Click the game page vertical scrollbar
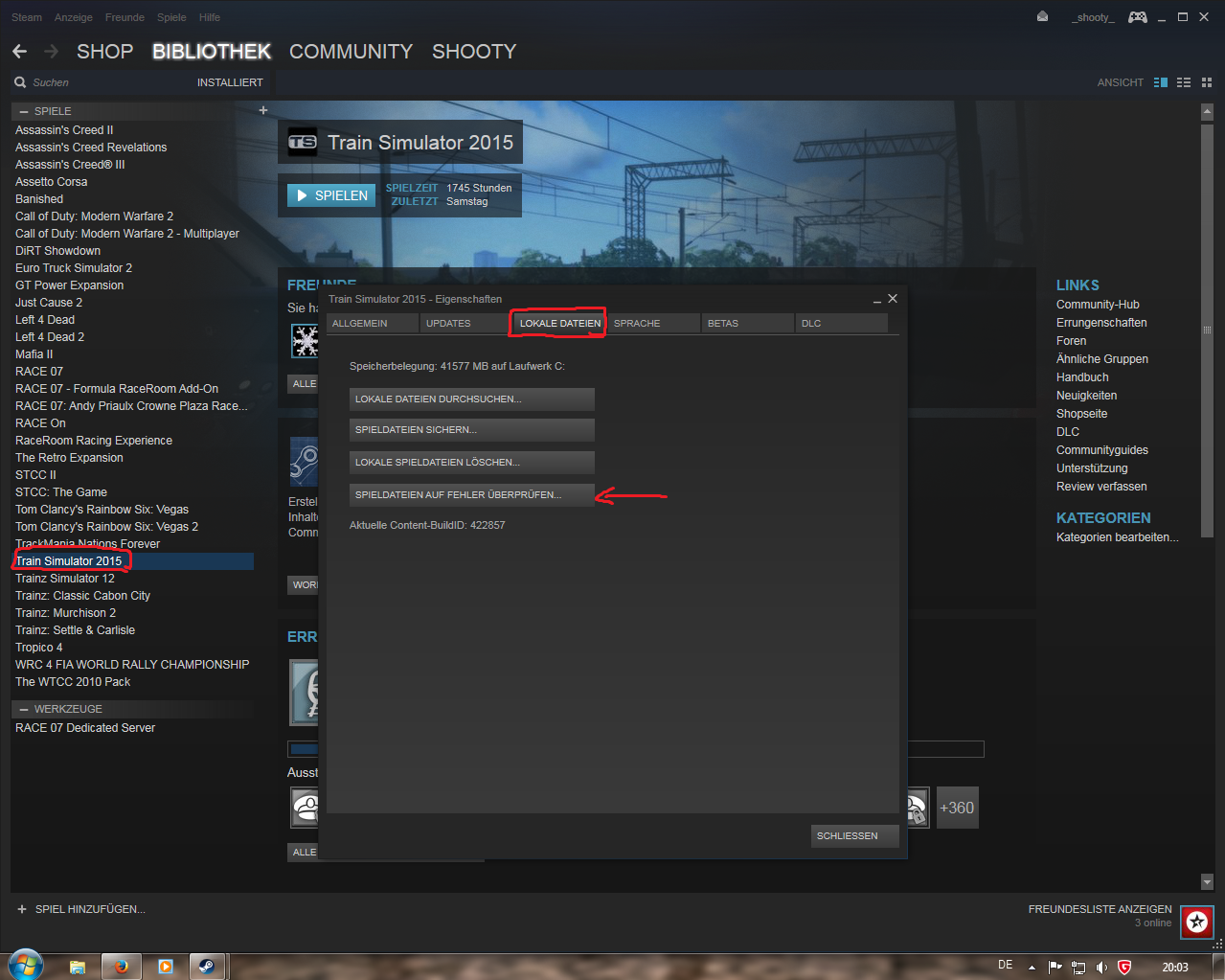1225x980 pixels. click(1207, 329)
